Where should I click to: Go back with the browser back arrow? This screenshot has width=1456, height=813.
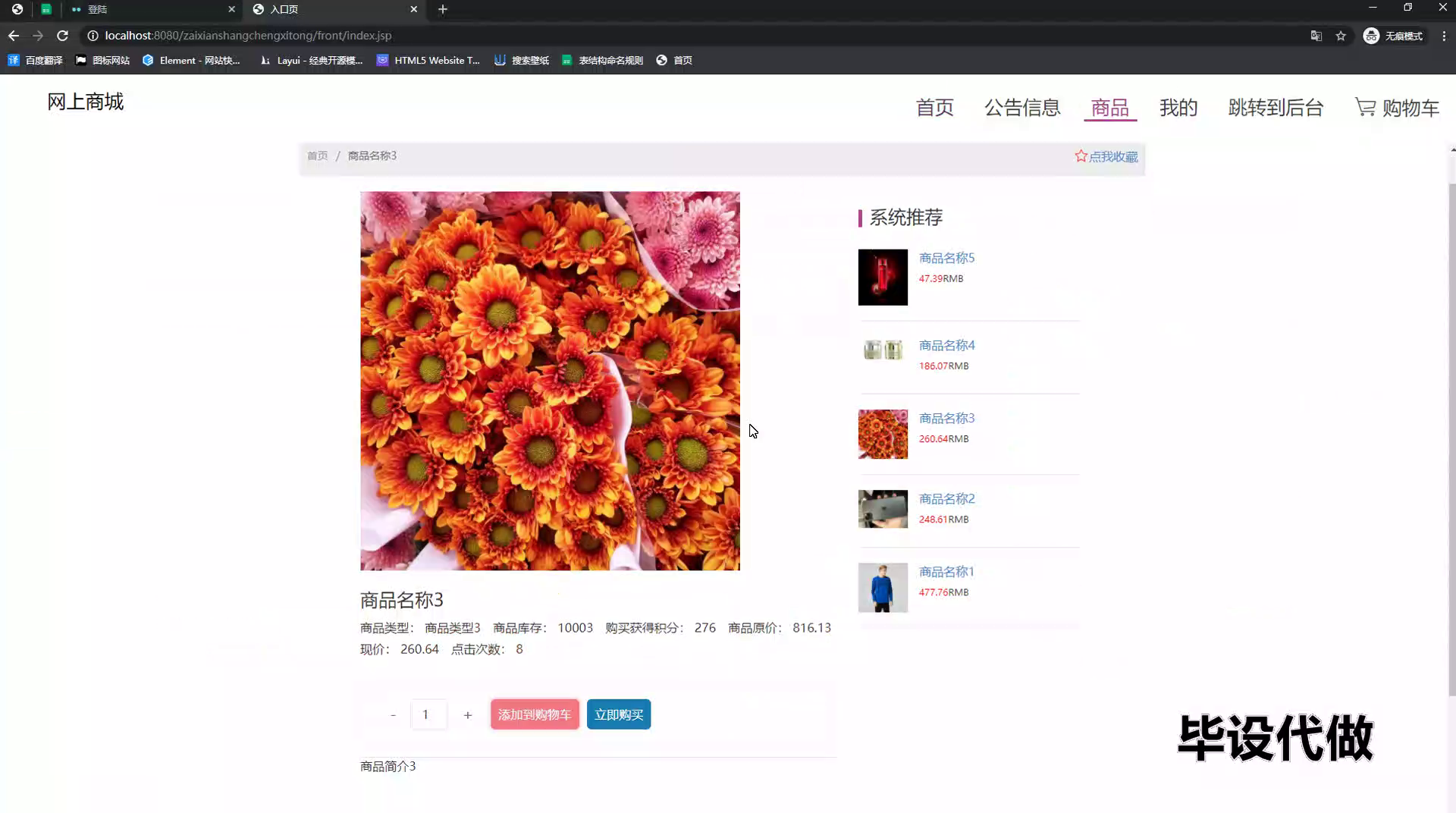14,36
